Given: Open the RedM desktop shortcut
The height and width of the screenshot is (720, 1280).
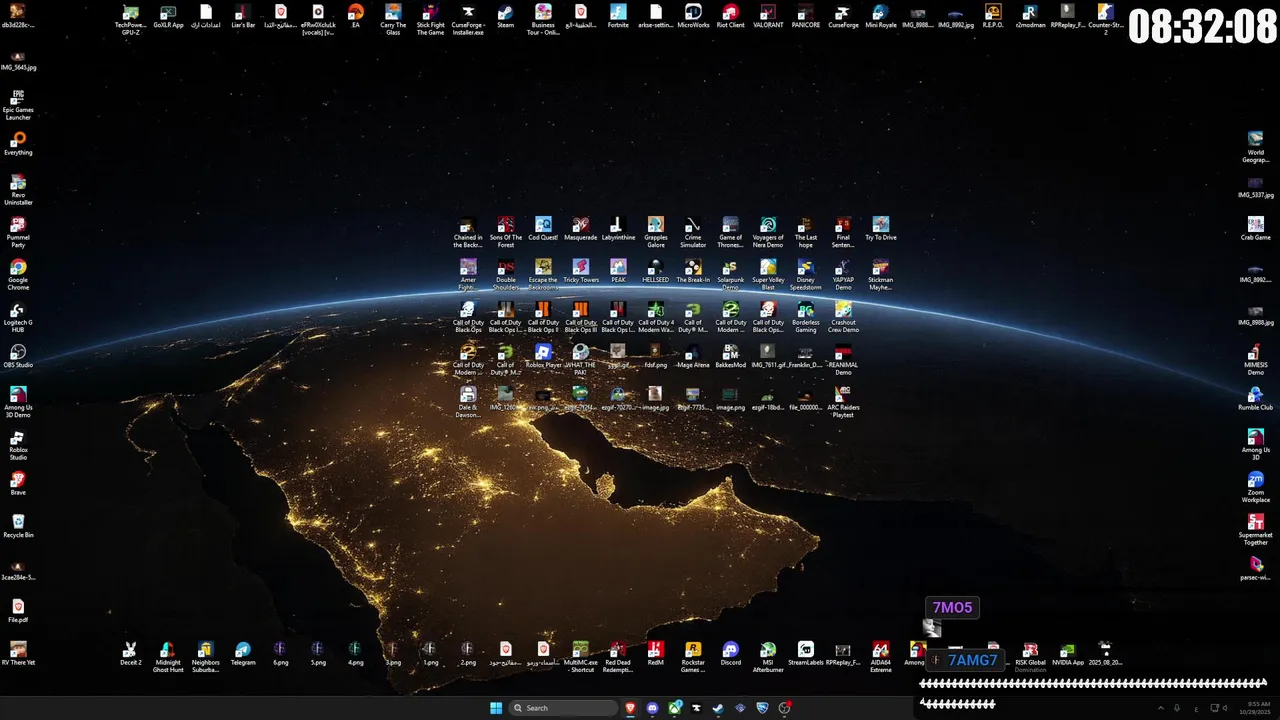Looking at the screenshot, I should point(656,654).
